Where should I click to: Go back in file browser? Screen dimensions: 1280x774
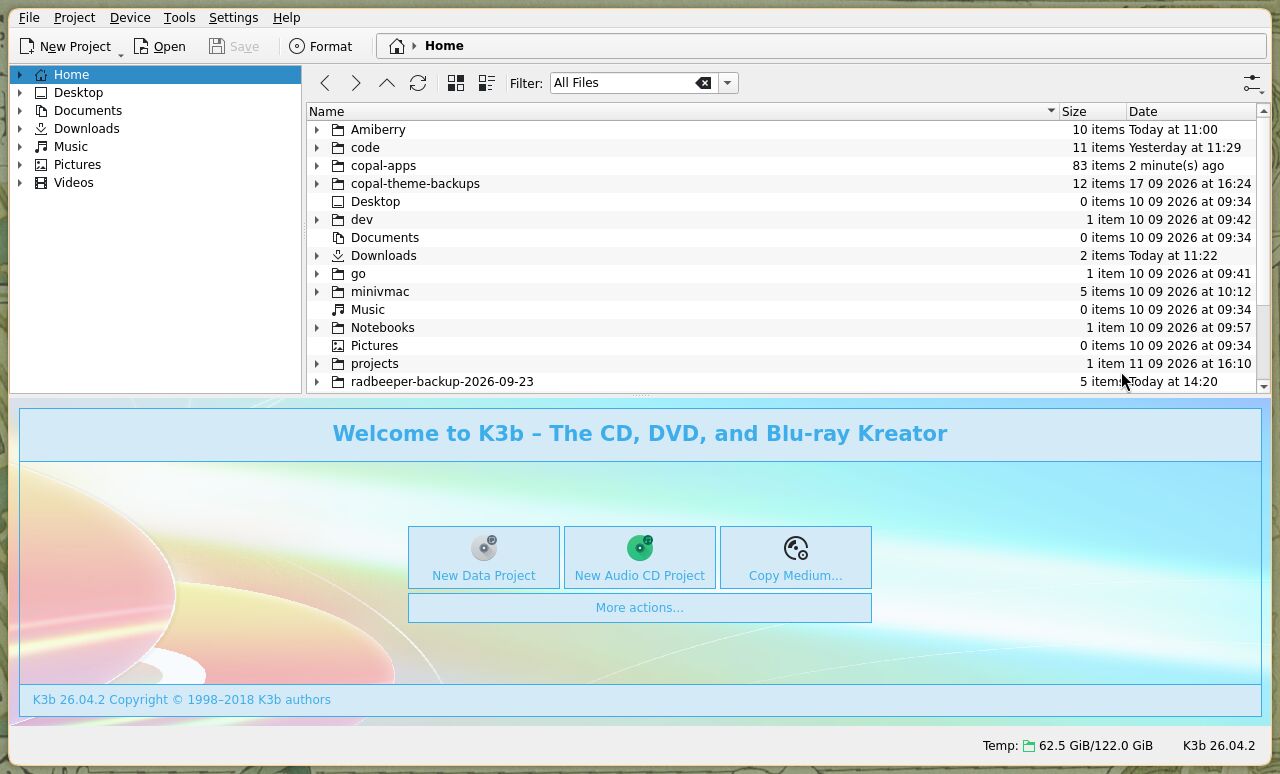tap(325, 83)
